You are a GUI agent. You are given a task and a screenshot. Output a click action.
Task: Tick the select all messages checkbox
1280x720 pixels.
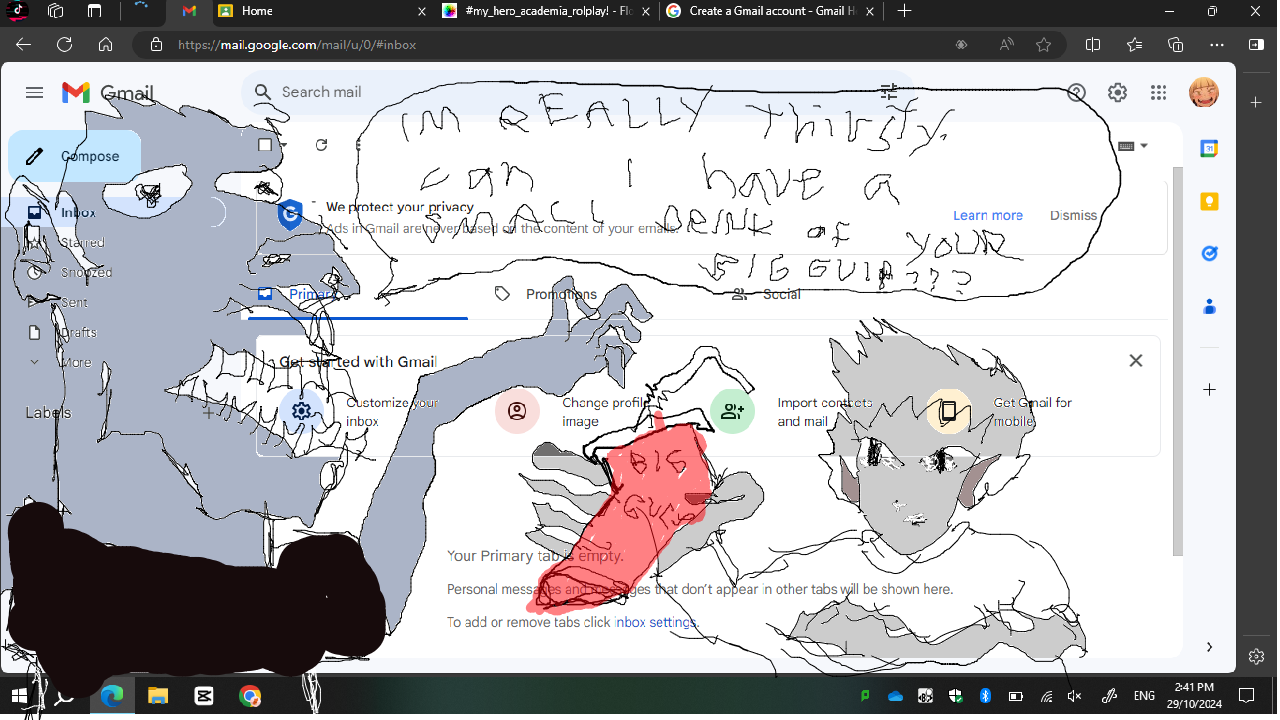(265, 145)
